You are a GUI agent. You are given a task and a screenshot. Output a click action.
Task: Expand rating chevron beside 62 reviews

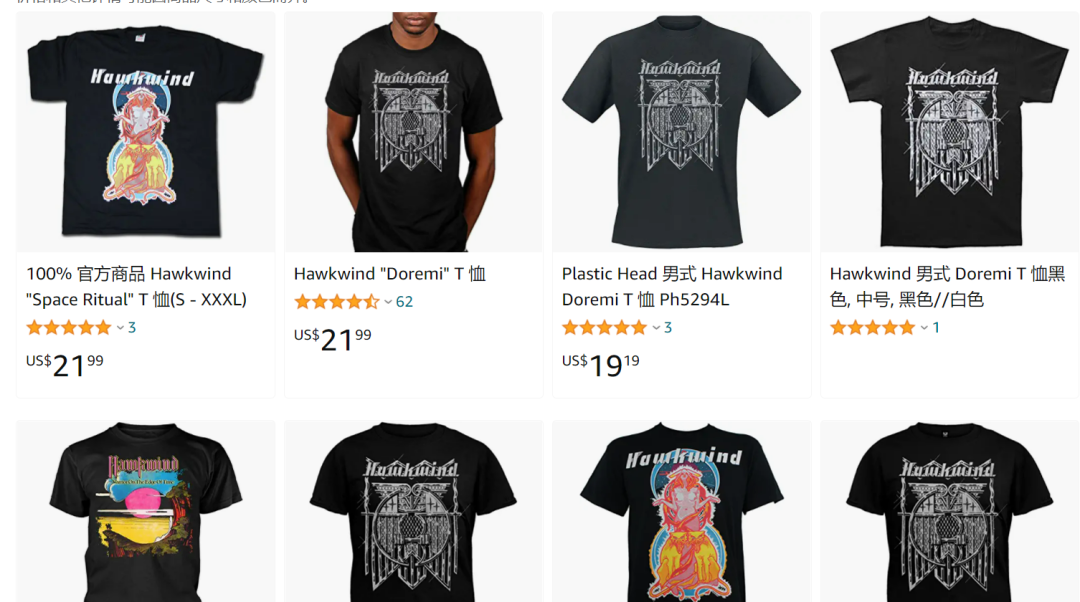388,302
